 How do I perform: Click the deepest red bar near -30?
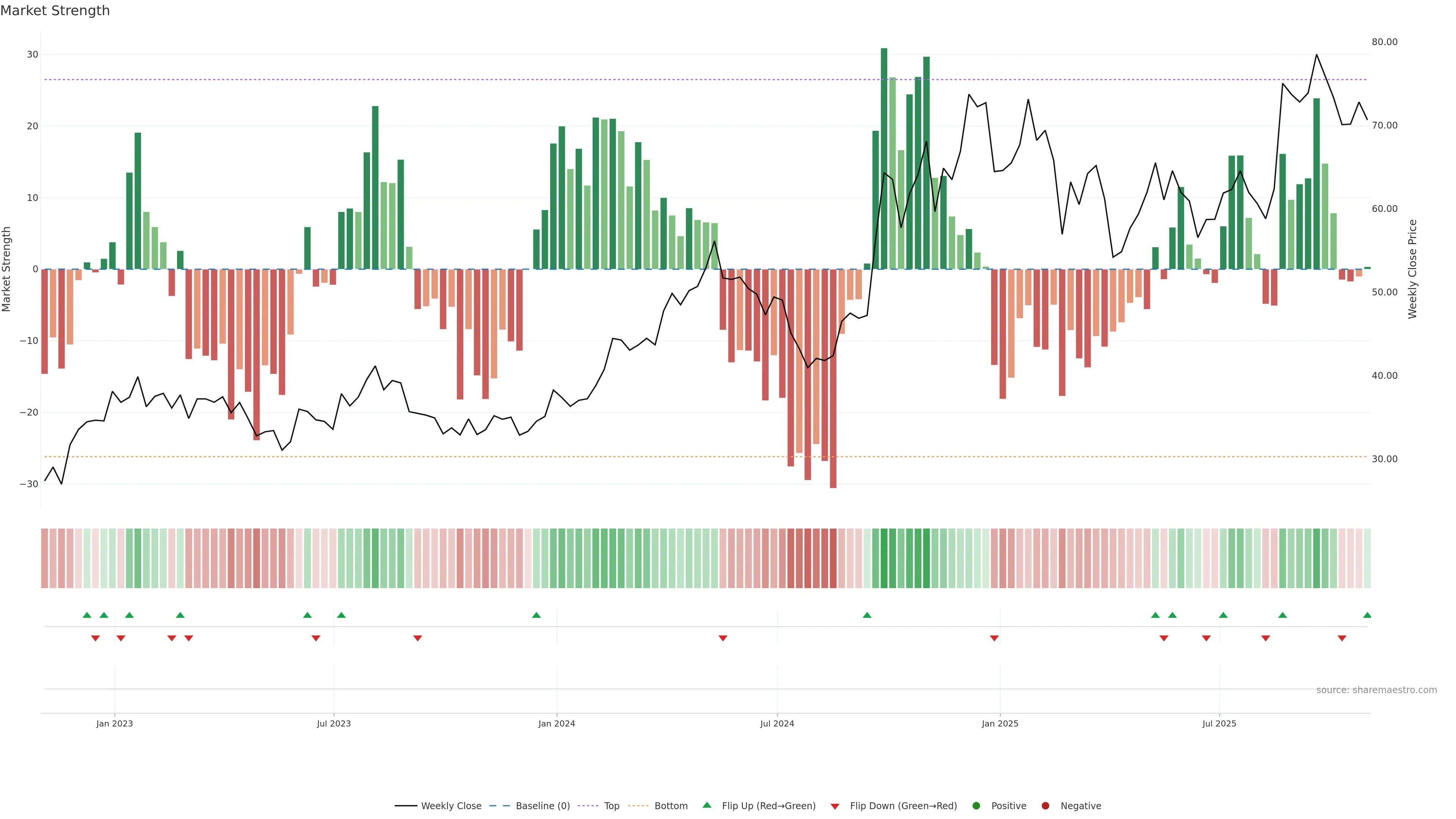click(x=833, y=379)
